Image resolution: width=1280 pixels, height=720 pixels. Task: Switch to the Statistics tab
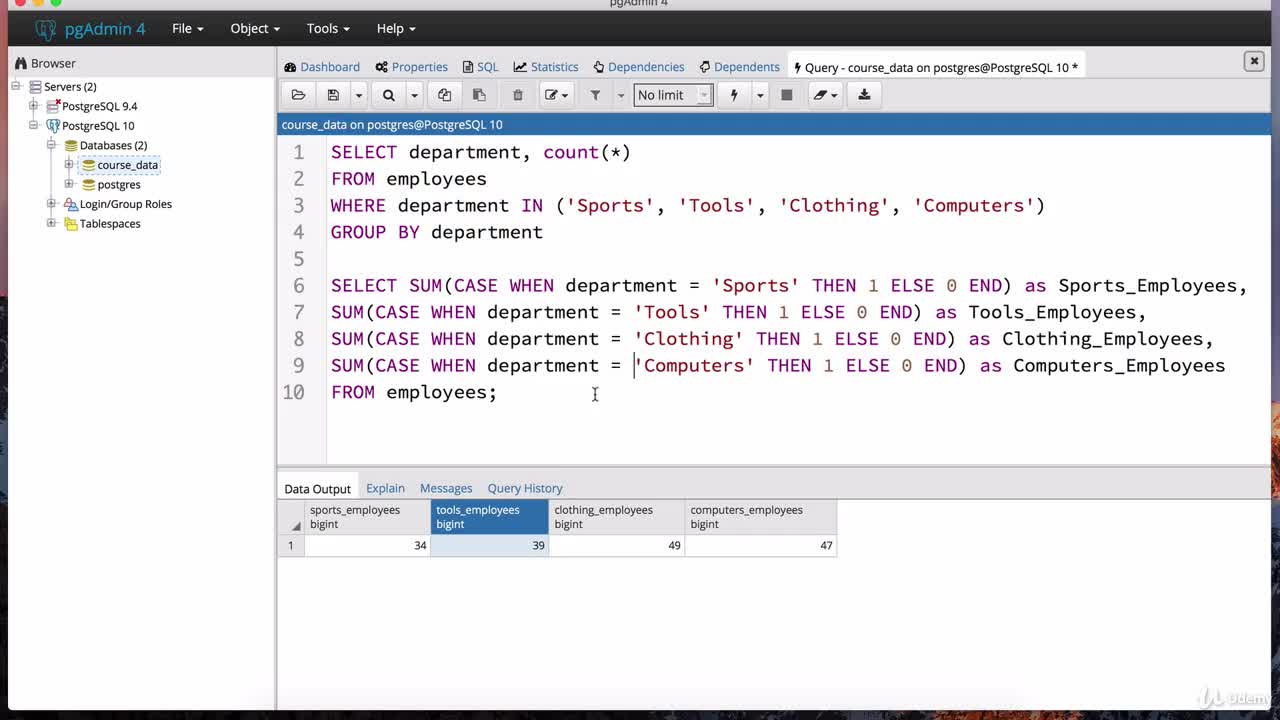point(546,67)
